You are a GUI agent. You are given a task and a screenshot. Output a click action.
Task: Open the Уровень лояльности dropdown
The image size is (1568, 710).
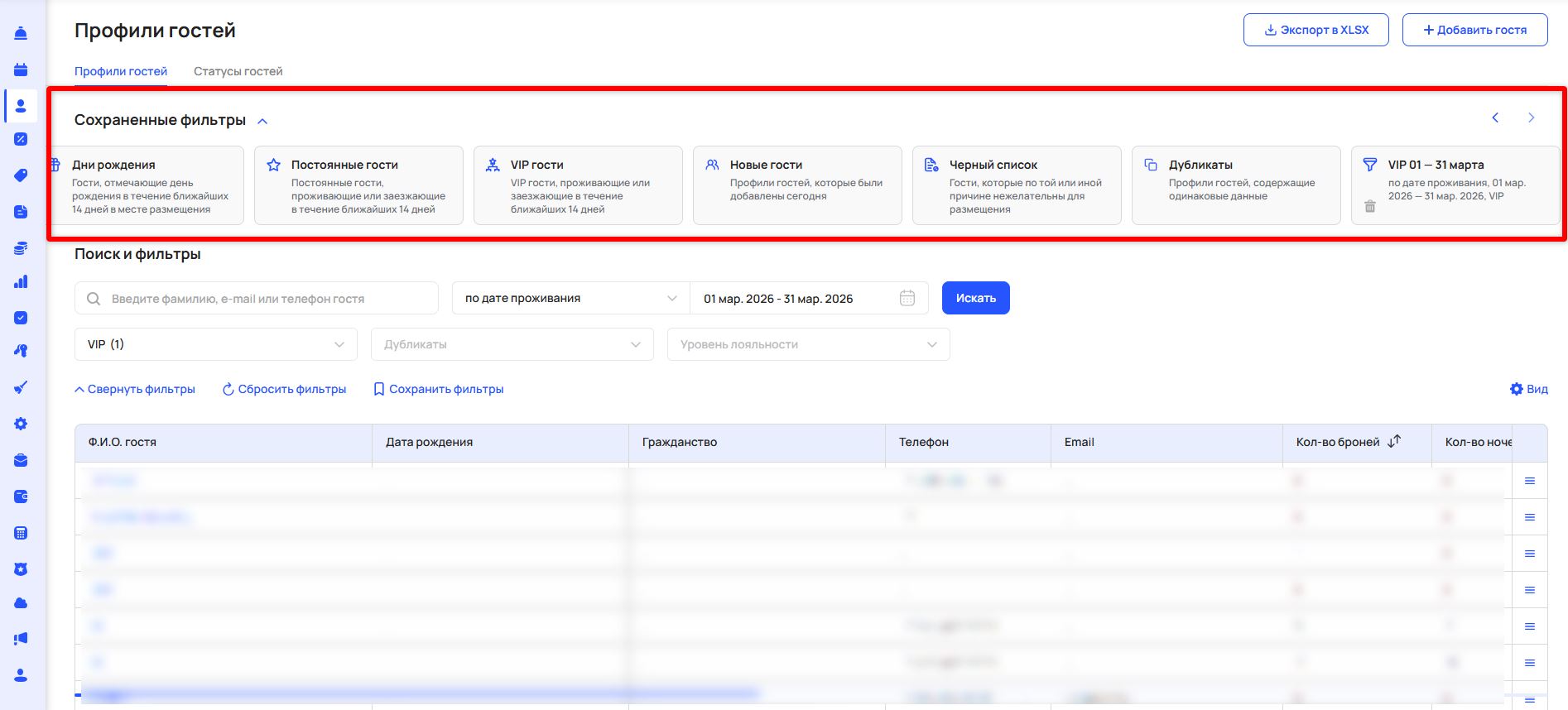tap(808, 344)
